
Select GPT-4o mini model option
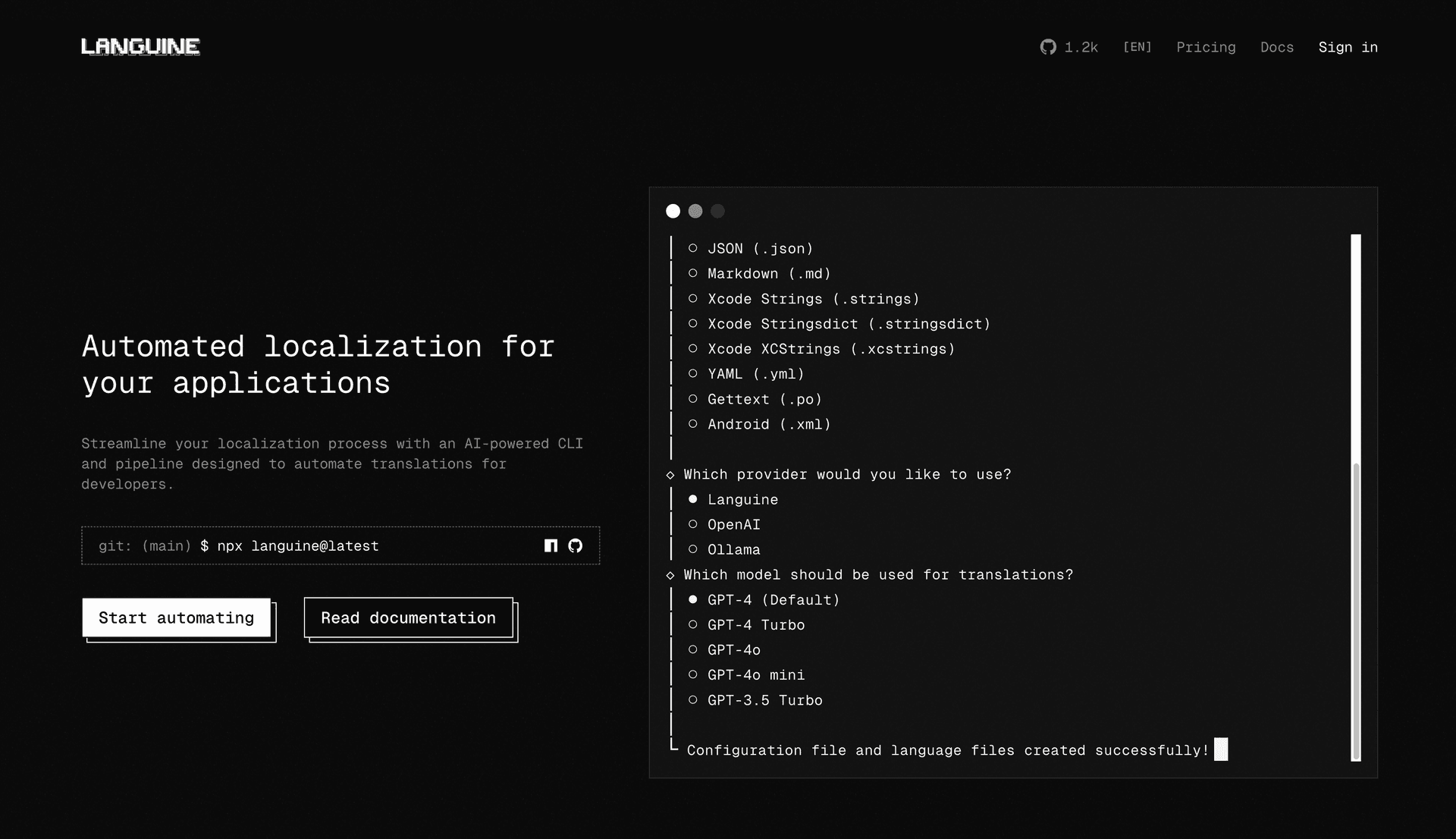pos(692,674)
